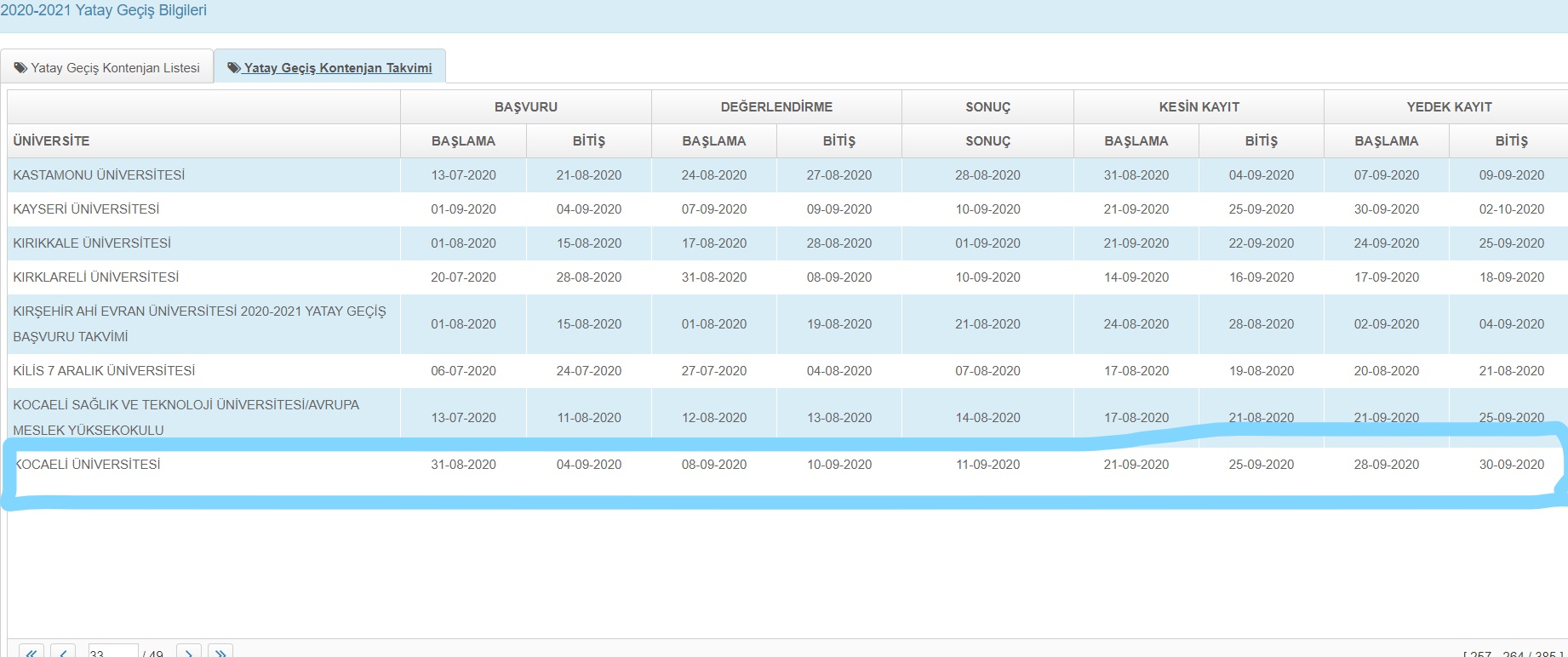This screenshot has width=1568, height=657.
Task: Click Kocaeli Sağlık's application end 11-08-2020
Action: pyautogui.click(x=589, y=417)
